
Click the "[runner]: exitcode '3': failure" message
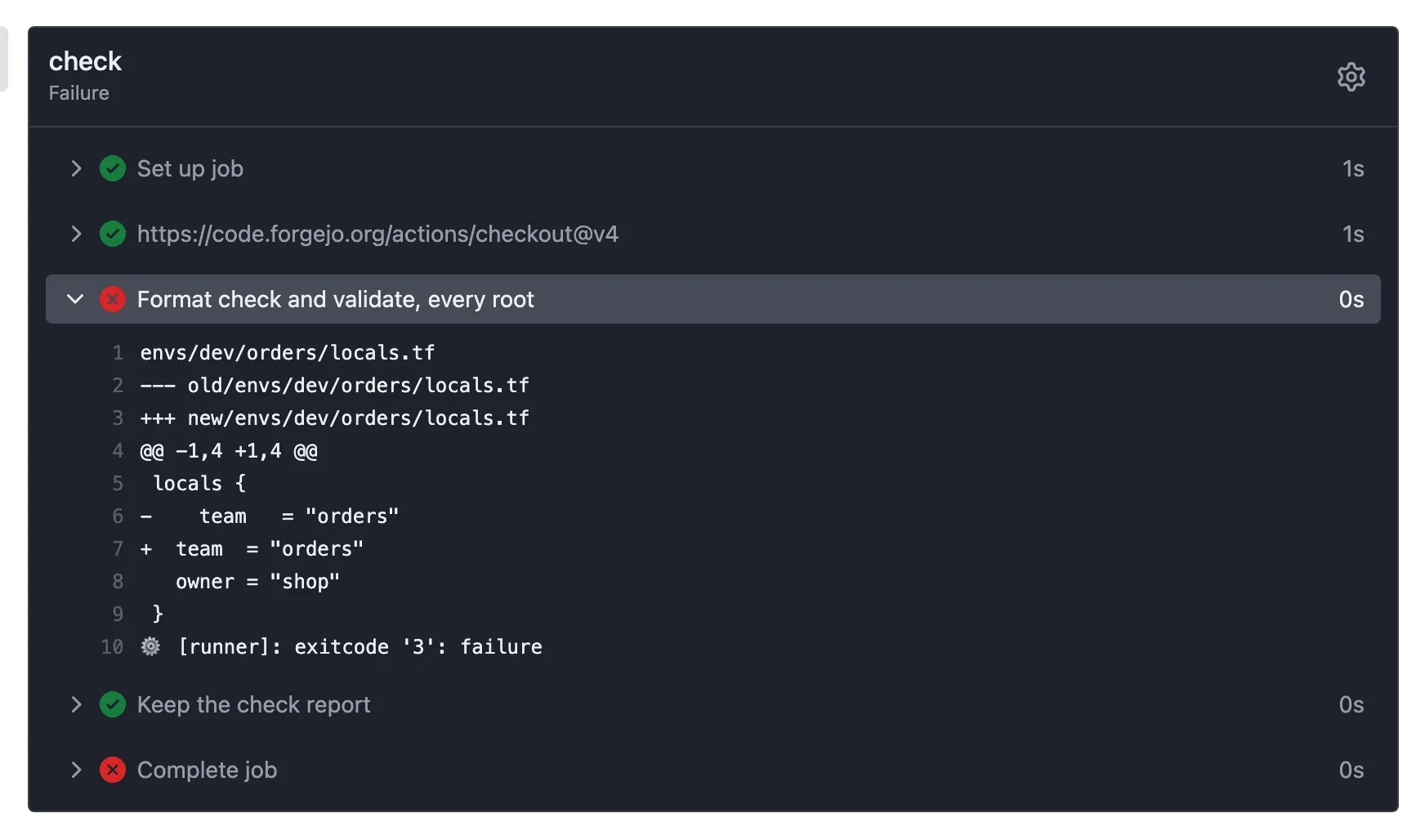[x=360, y=646]
